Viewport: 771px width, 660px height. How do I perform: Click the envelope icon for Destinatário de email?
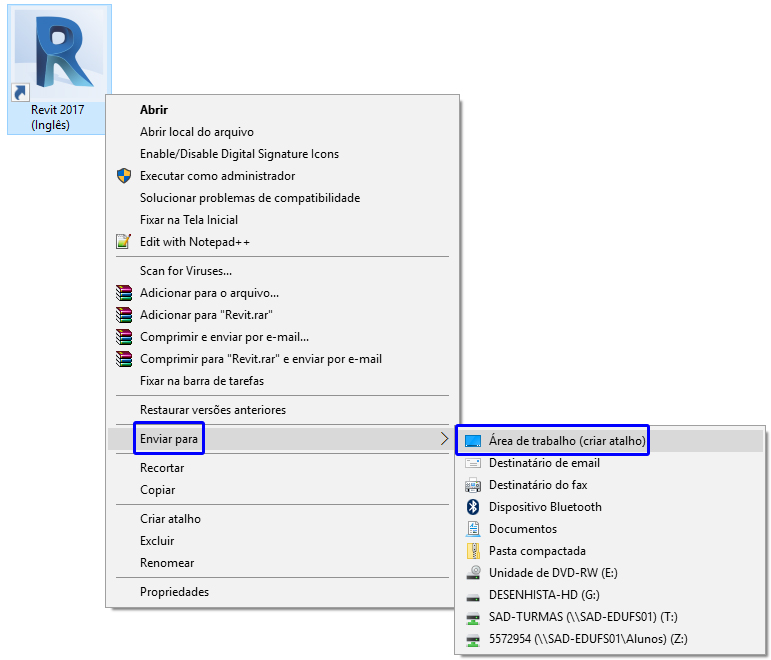(473, 463)
